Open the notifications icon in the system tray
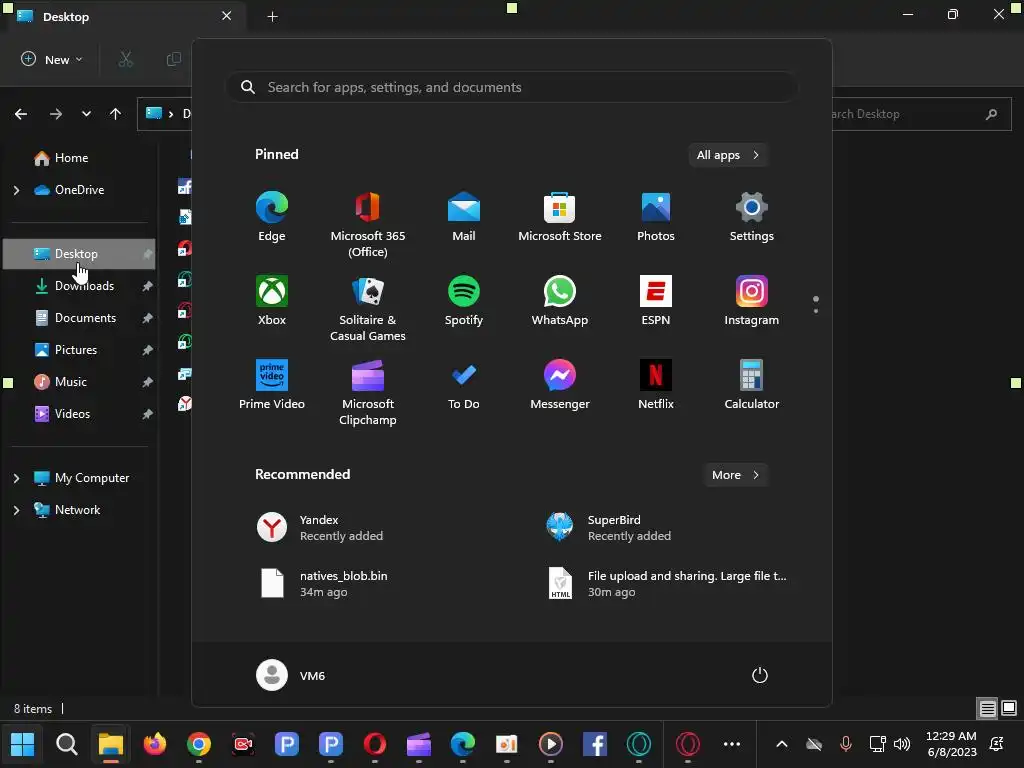1024x768 pixels. pyautogui.click(x=997, y=744)
